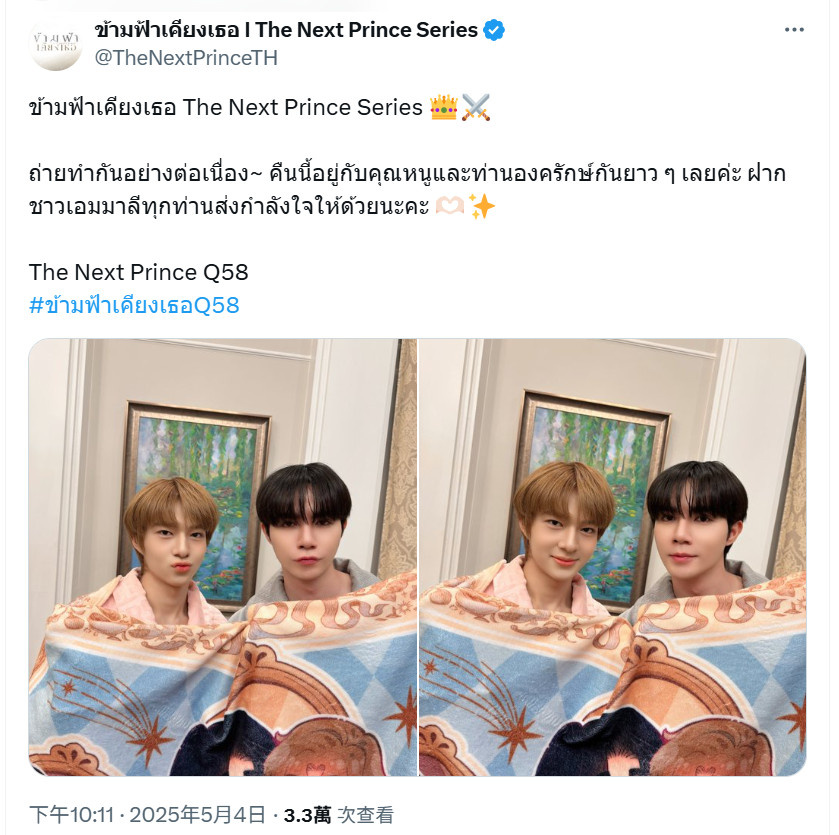Click the "The Next Prince Q58" text line

[139, 272]
